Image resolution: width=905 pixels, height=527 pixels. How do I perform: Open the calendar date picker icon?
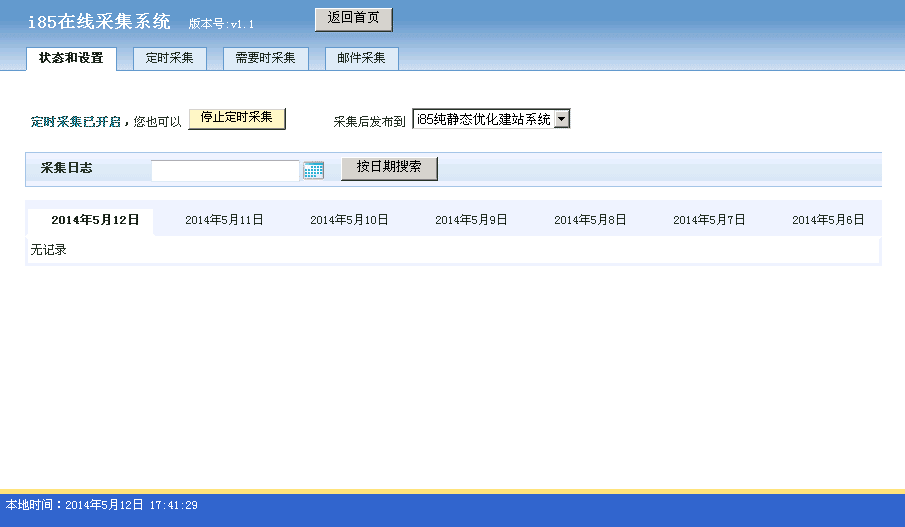313,170
